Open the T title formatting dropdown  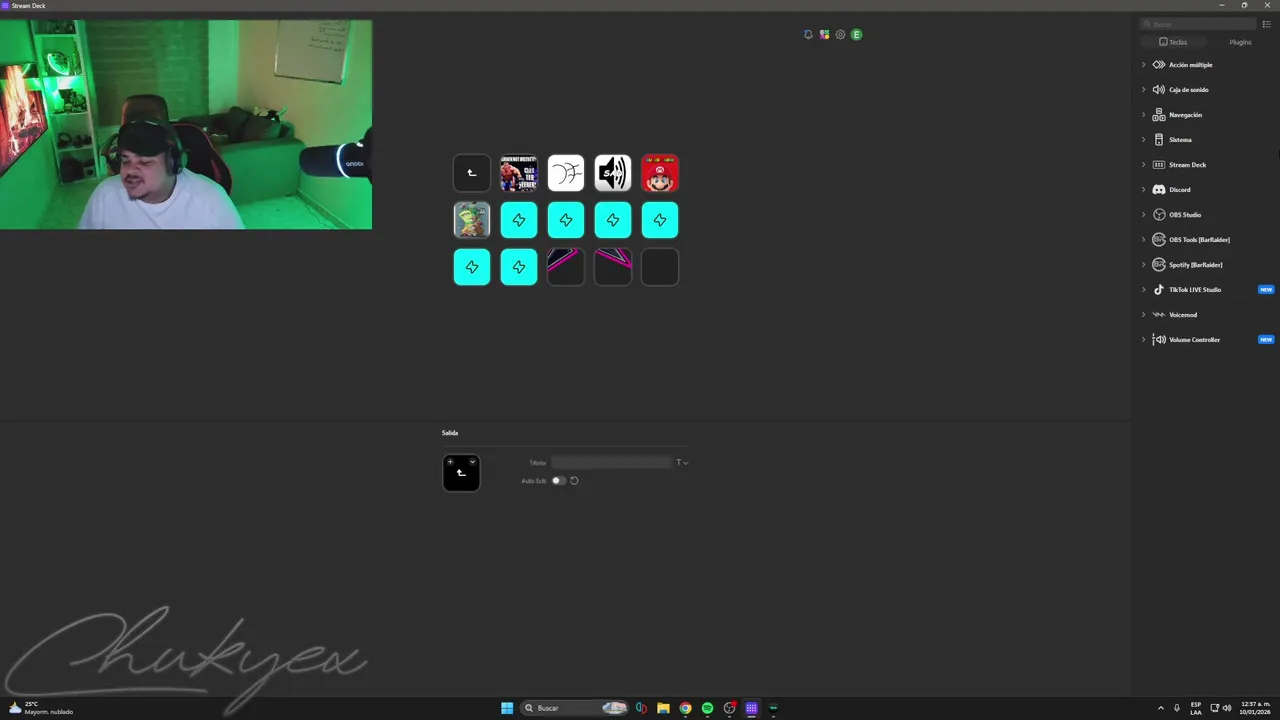click(682, 462)
